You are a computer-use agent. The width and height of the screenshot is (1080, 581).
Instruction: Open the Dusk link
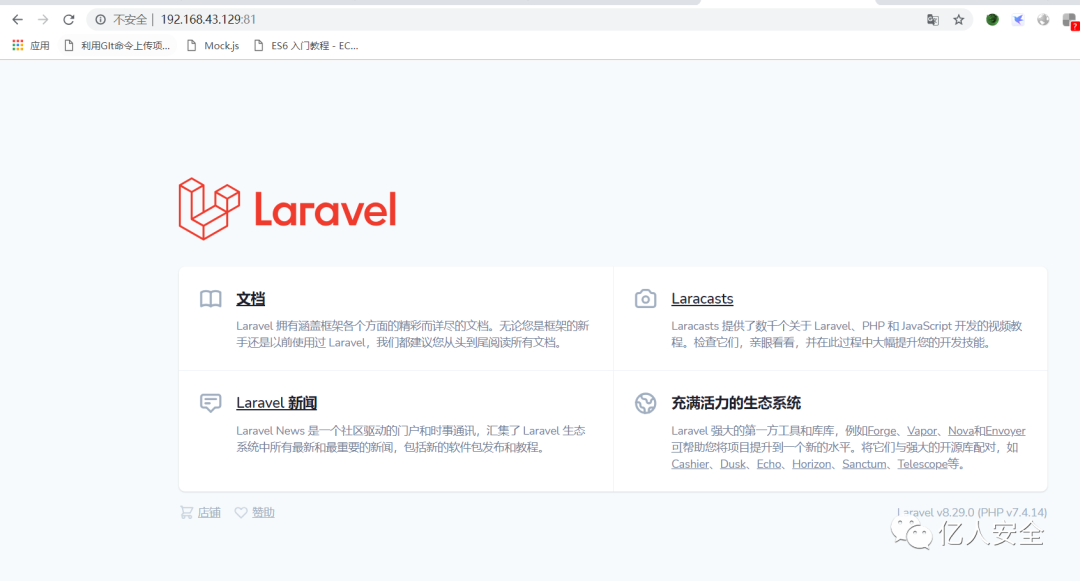733,464
